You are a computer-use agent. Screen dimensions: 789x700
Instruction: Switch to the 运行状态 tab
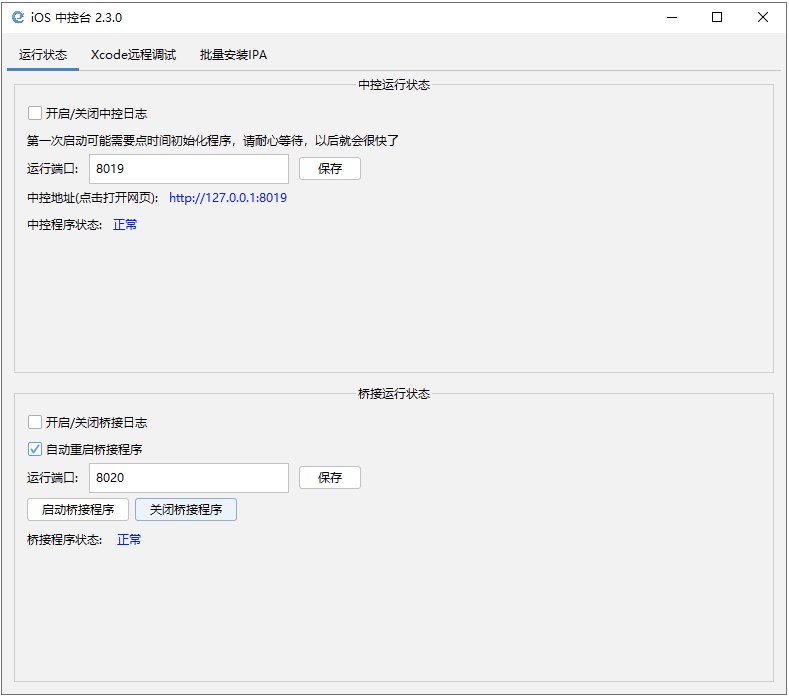43,55
